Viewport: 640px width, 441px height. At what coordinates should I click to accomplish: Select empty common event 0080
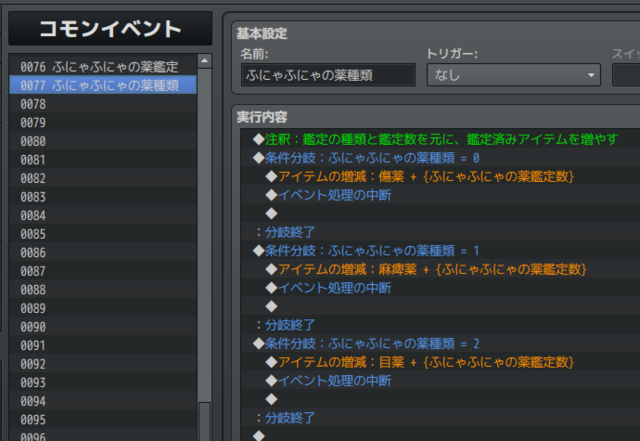[103, 141]
